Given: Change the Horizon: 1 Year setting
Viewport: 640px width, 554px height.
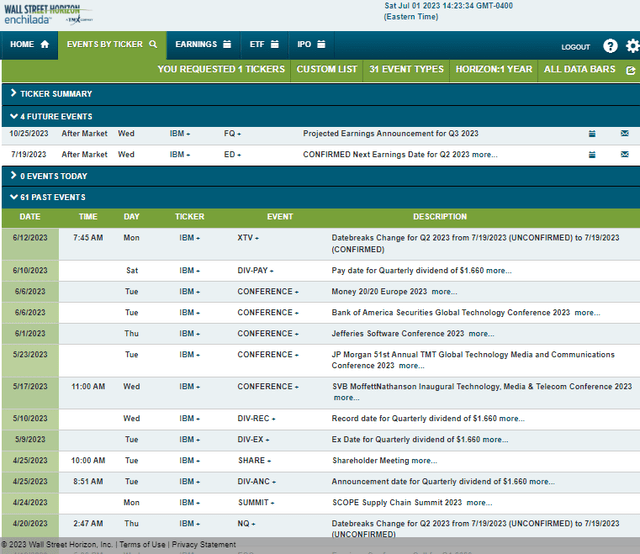Looking at the screenshot, I should pyautogui.click(x=494, y=69).
